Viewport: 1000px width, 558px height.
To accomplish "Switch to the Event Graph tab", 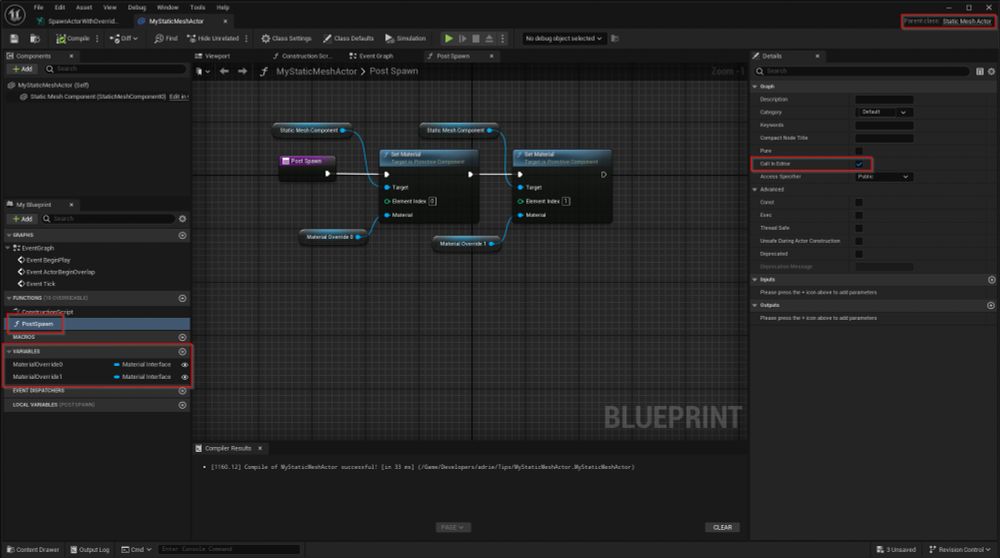I will click(371, 56).
